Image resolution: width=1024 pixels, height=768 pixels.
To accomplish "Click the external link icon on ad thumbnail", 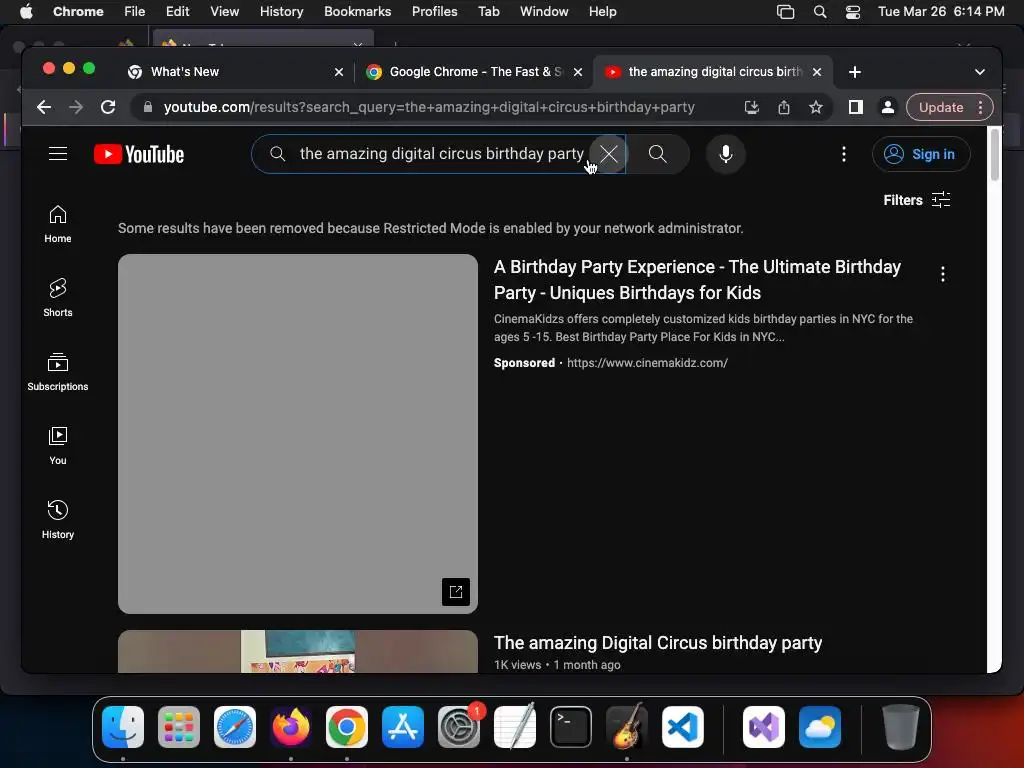I will point(456,592).
